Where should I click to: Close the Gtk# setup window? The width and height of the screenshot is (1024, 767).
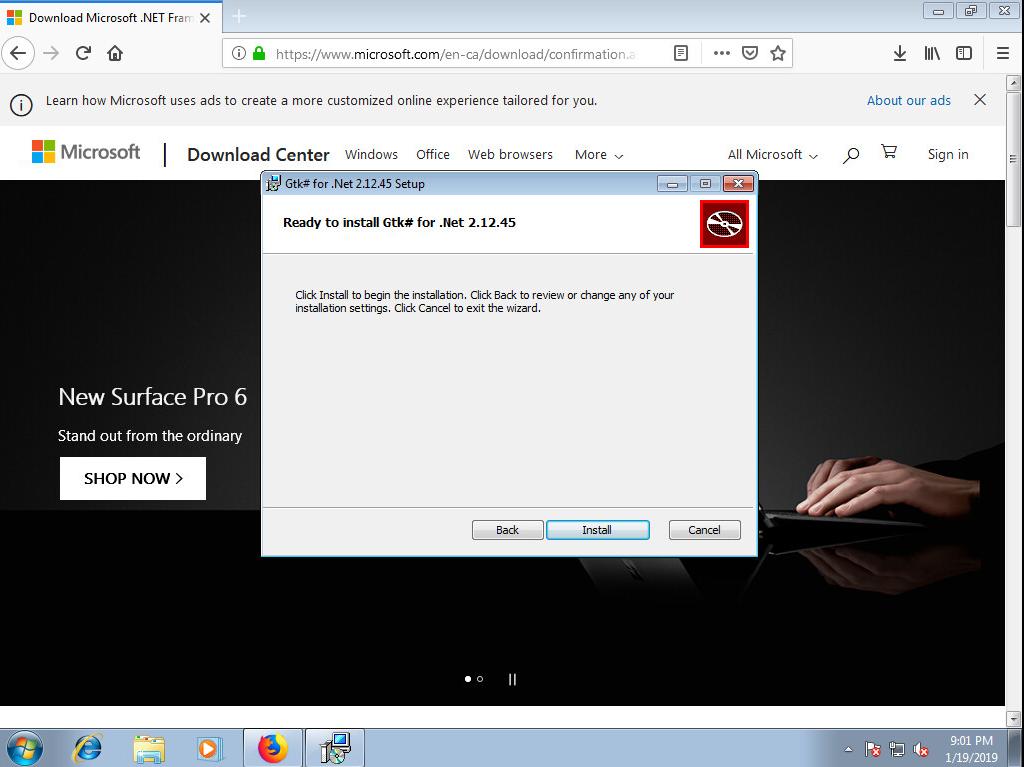739,184
